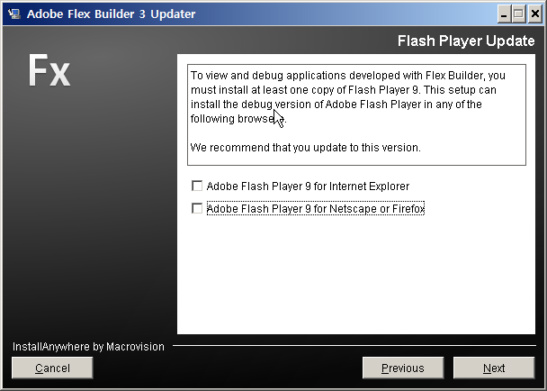Screen dimensions: 547x391
Task: Click the empty white panel area below checkboxes
Action: coord(356,274)
